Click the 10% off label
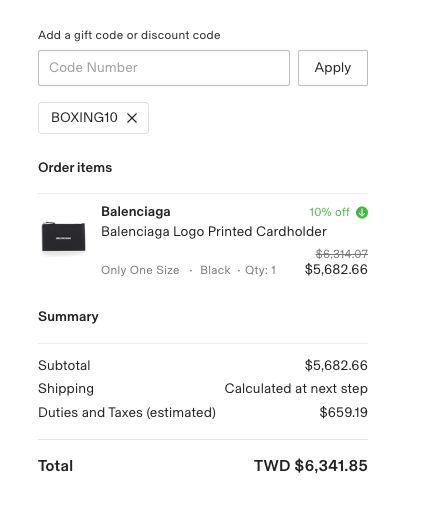 click(329, 212)
